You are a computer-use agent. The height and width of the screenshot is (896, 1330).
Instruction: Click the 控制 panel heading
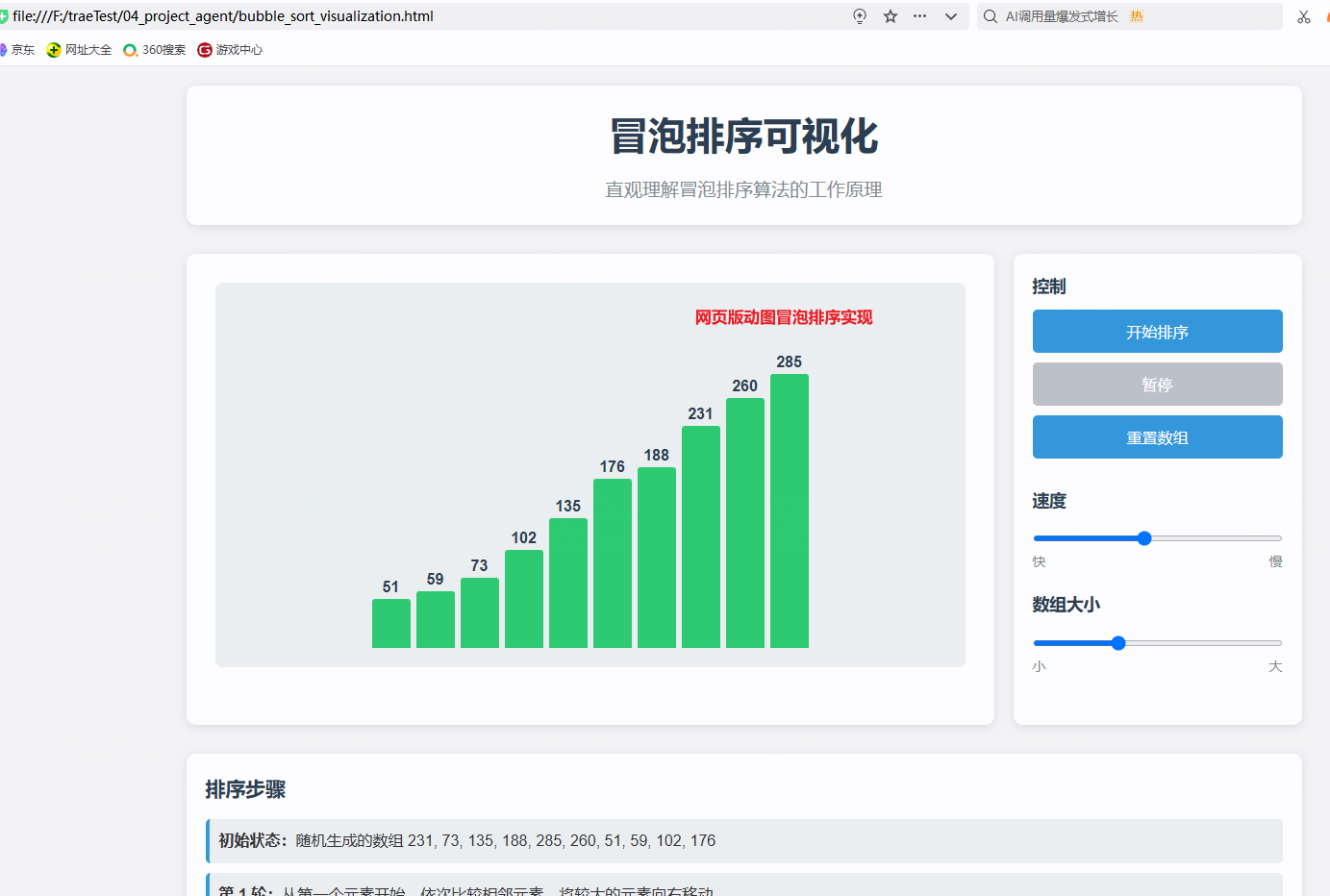(1049, 286)
